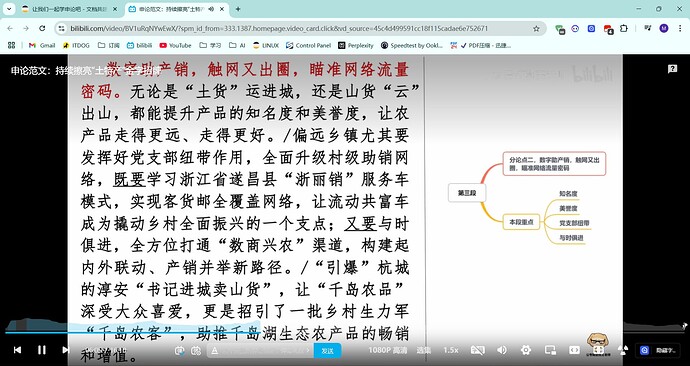Open the YouTube bookmark

point(175,45)
